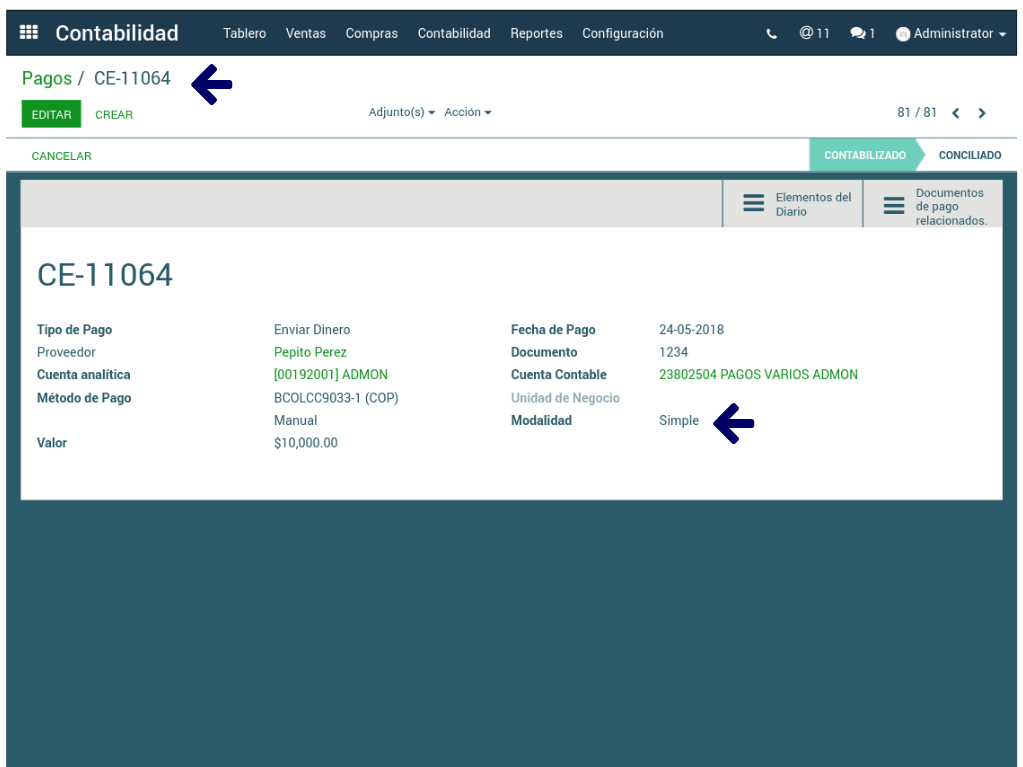This screenshot has width=1023, height=767.
Task: Open the Pepito Perez provider link
Action: click(x=310, y=352)
